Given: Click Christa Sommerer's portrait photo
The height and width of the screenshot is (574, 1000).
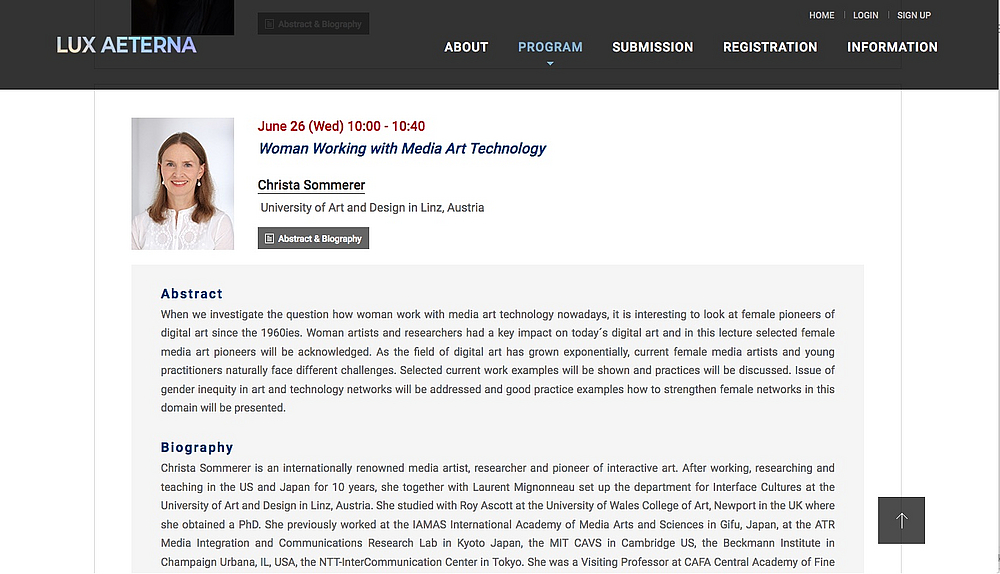Looking at the screenshot, I should pos(182,184).
